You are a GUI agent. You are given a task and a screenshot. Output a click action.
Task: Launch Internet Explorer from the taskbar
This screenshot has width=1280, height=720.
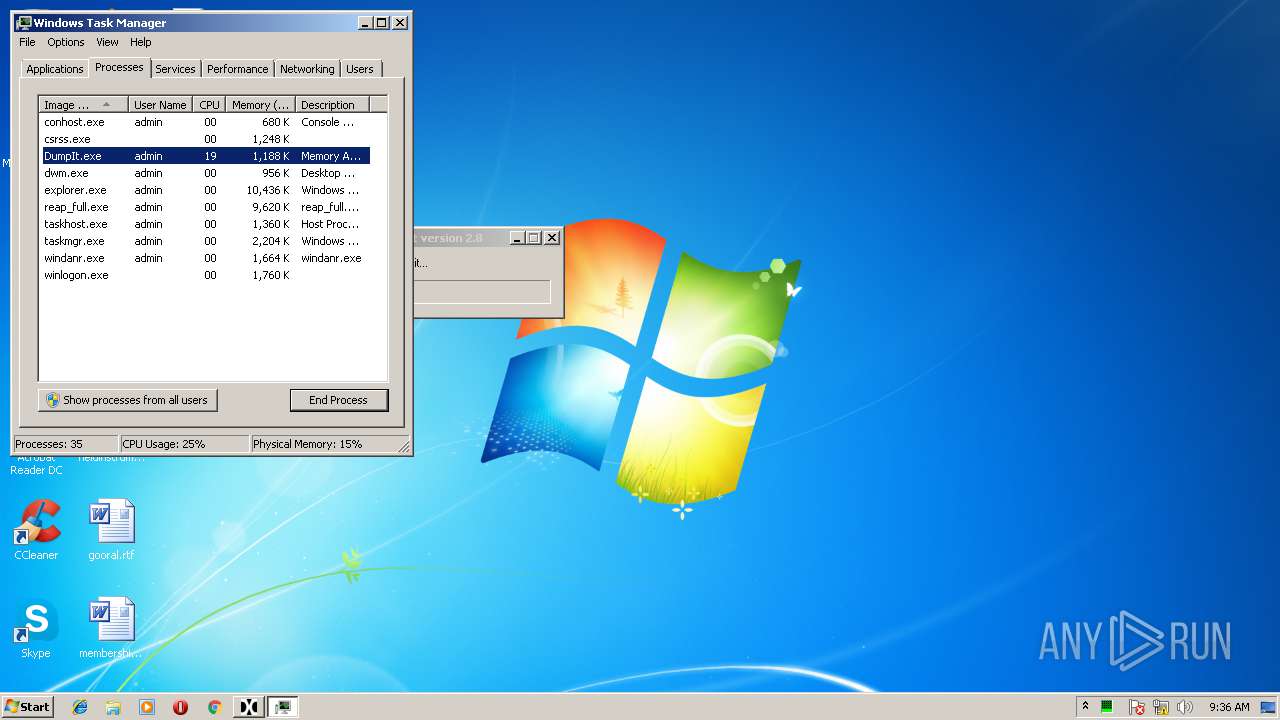coord(80,707)
